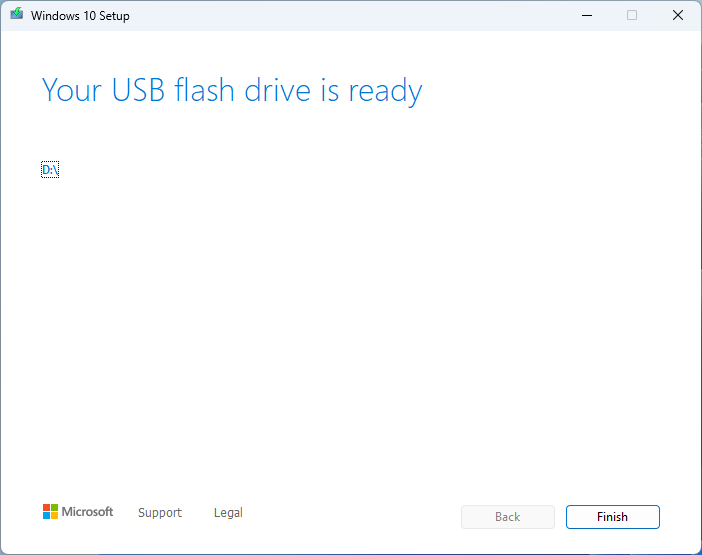Click the Windows 10 Setup title bar icon
The image size is (702, 555).
pos(17,15)
